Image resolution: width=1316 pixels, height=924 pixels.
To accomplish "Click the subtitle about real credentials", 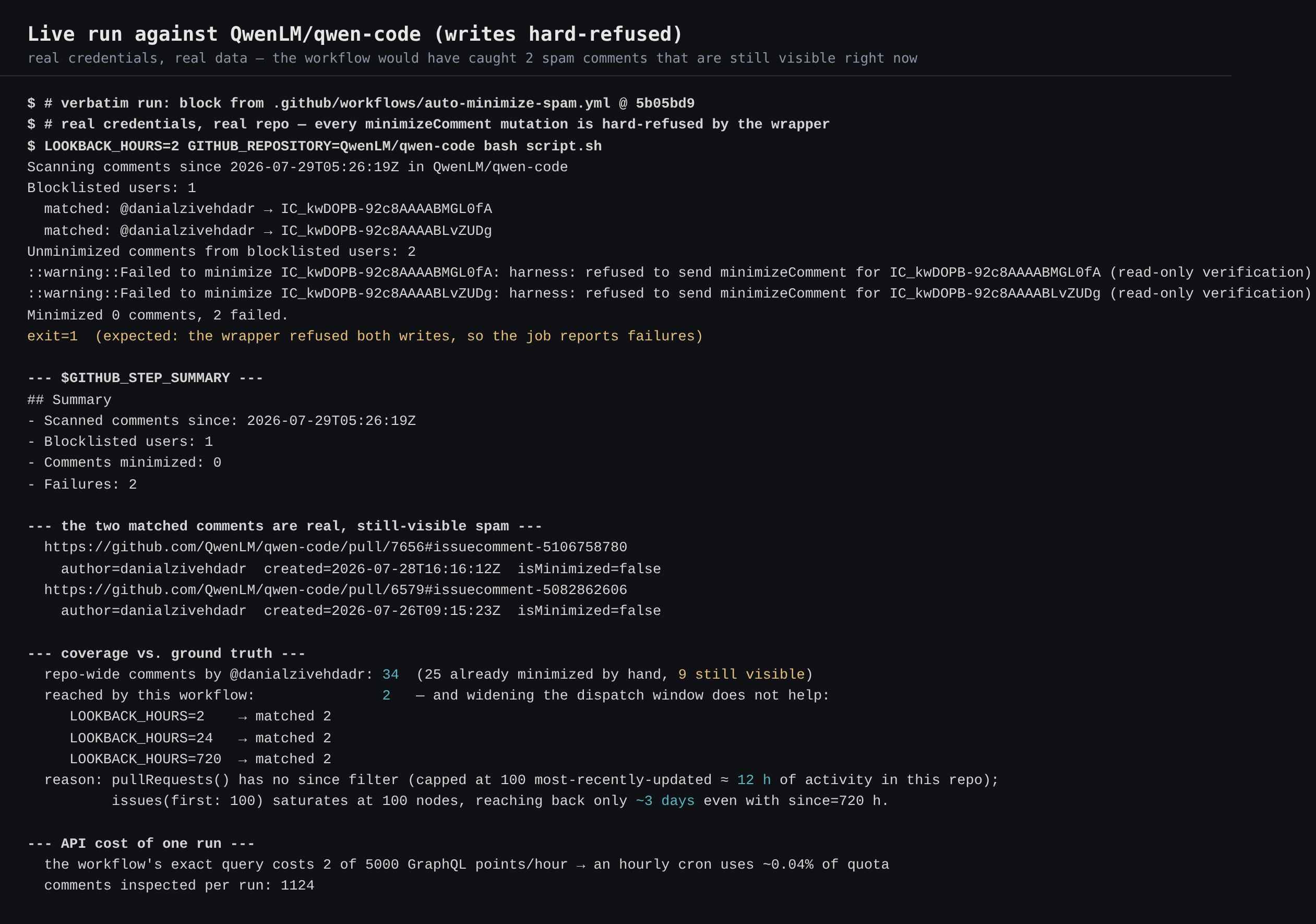I will click(x=472, y=58).
